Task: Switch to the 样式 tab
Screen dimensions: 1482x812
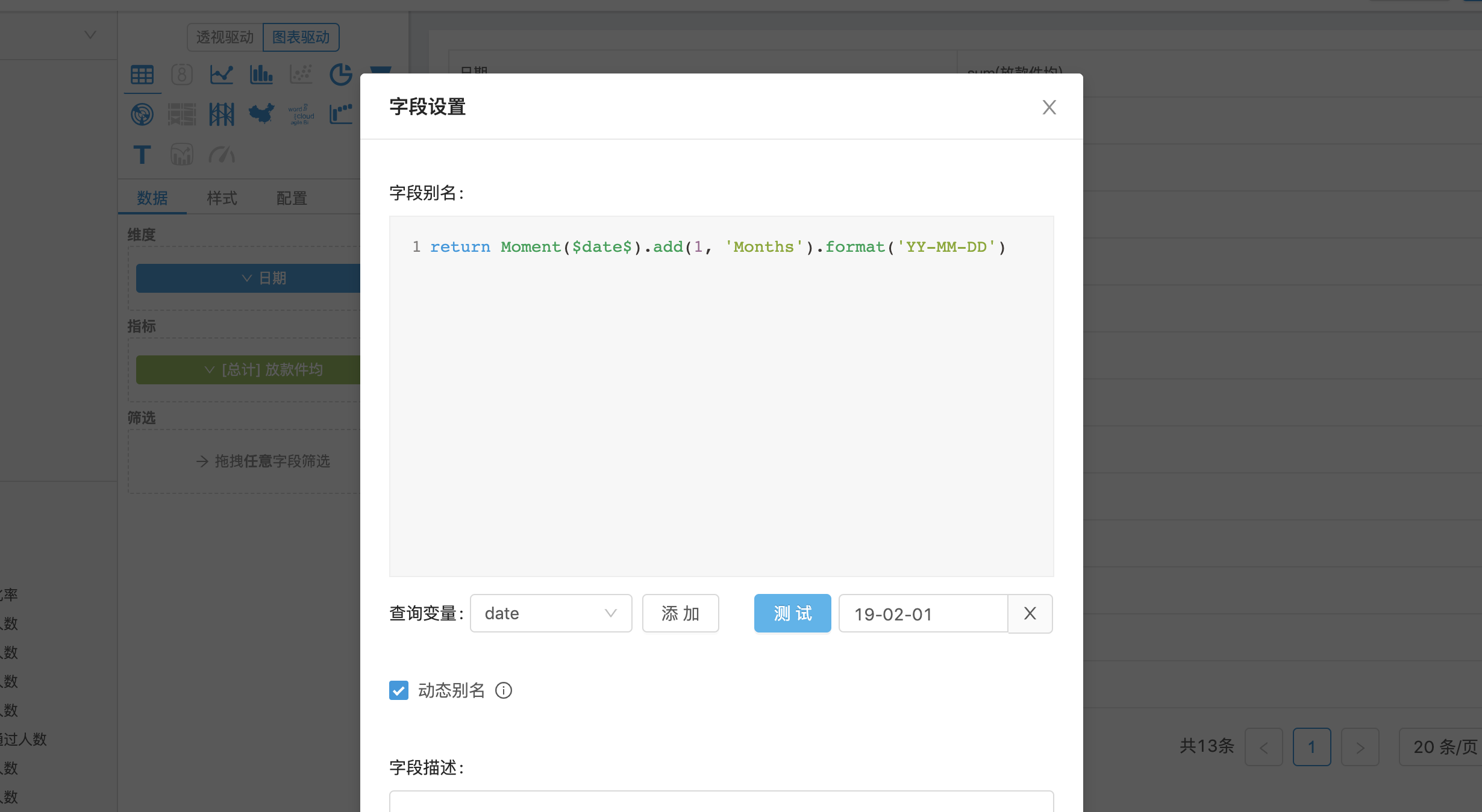Action: pyautogui.click(x=222, y=198)
